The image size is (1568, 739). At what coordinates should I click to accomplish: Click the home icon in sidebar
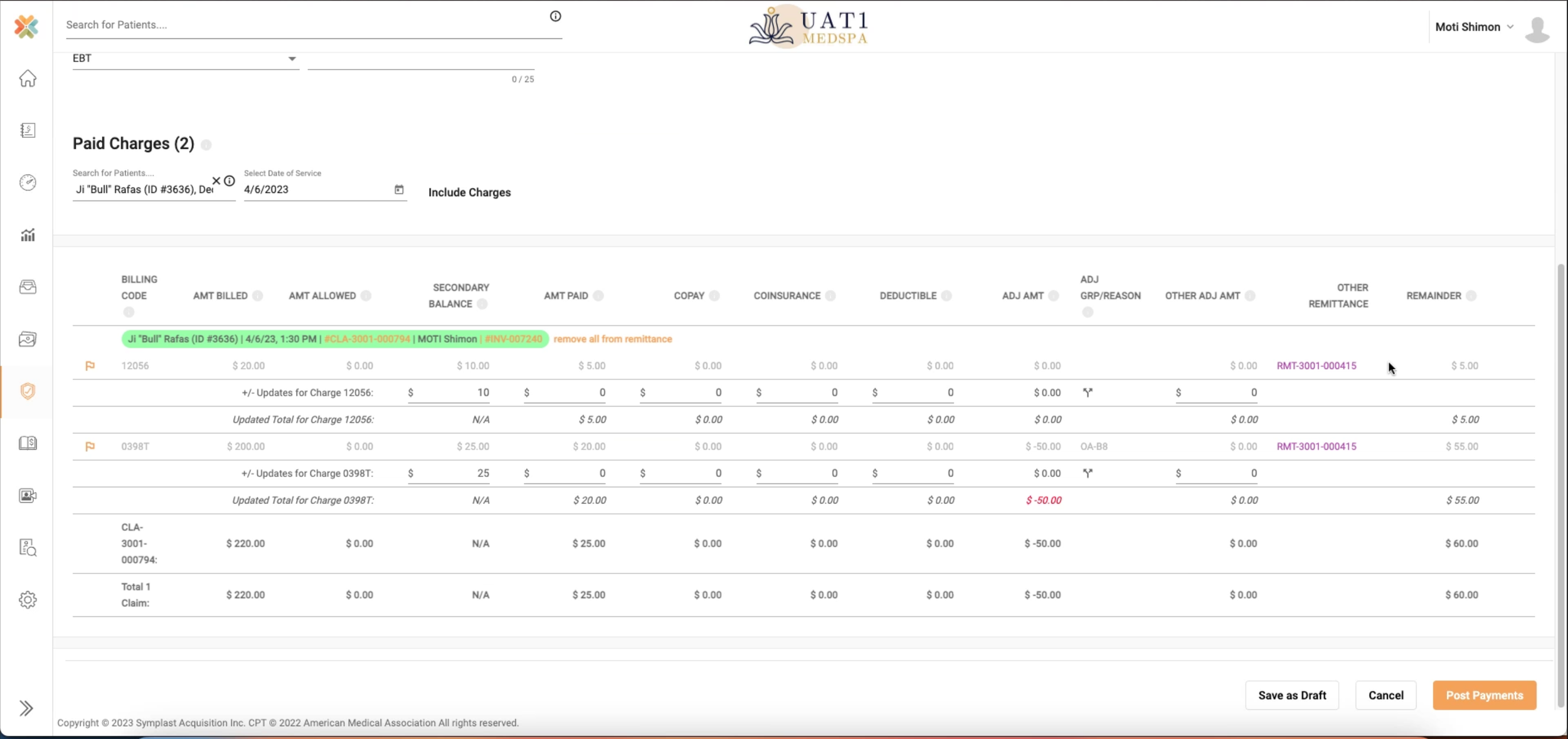coord(28,78)
